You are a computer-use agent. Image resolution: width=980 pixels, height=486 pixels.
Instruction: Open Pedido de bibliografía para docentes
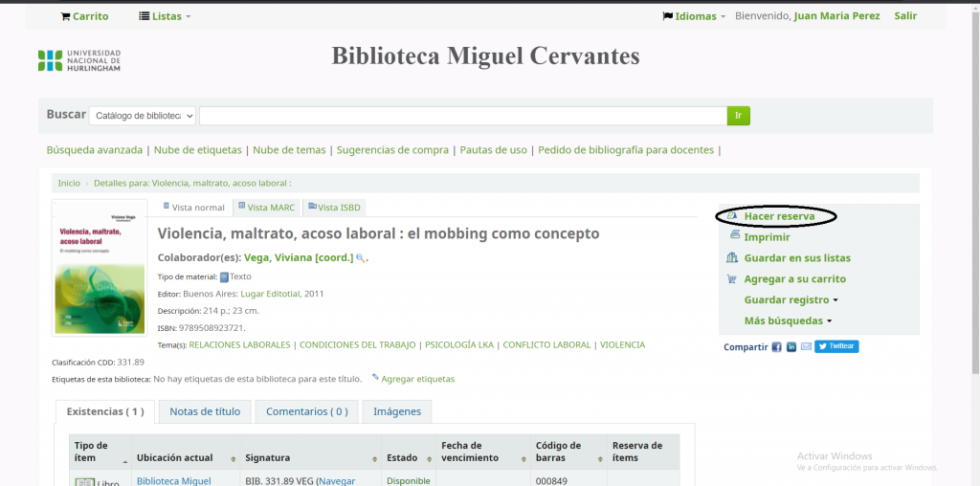click(x=626, y=150)
